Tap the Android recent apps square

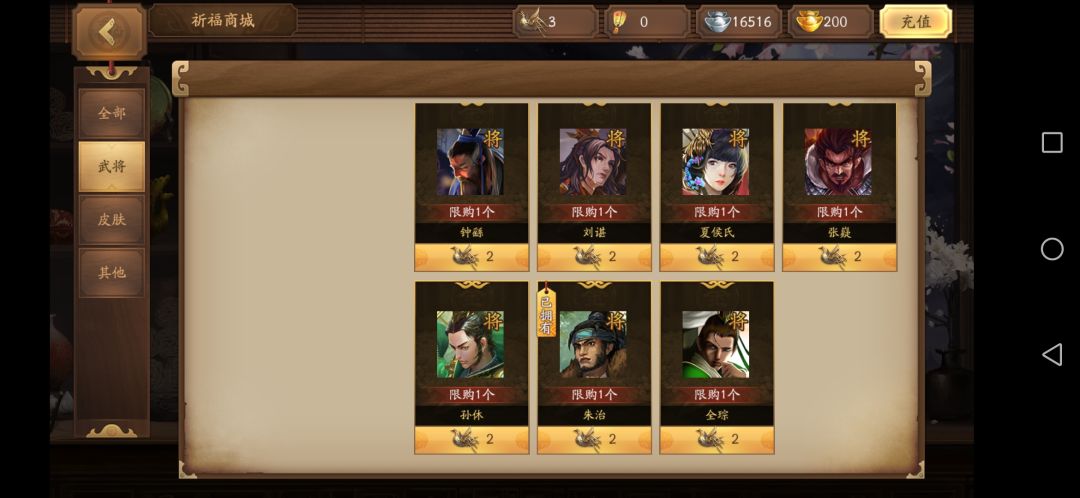click(x=1052, y=143)
